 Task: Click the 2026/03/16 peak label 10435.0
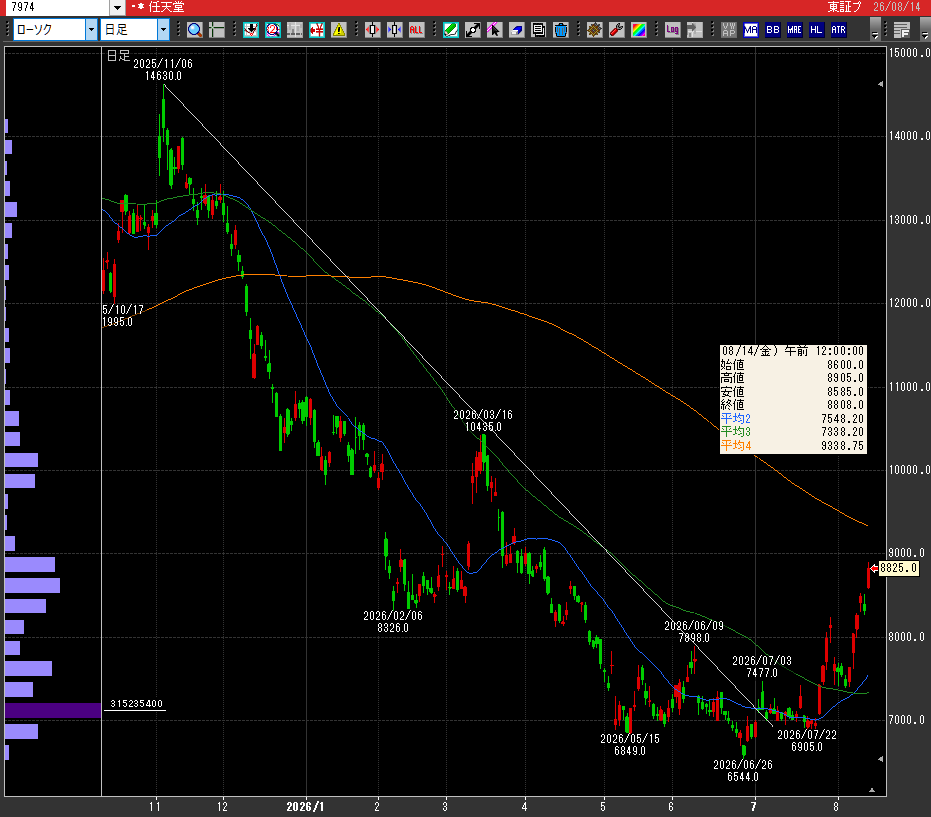[x=483, y=427]
